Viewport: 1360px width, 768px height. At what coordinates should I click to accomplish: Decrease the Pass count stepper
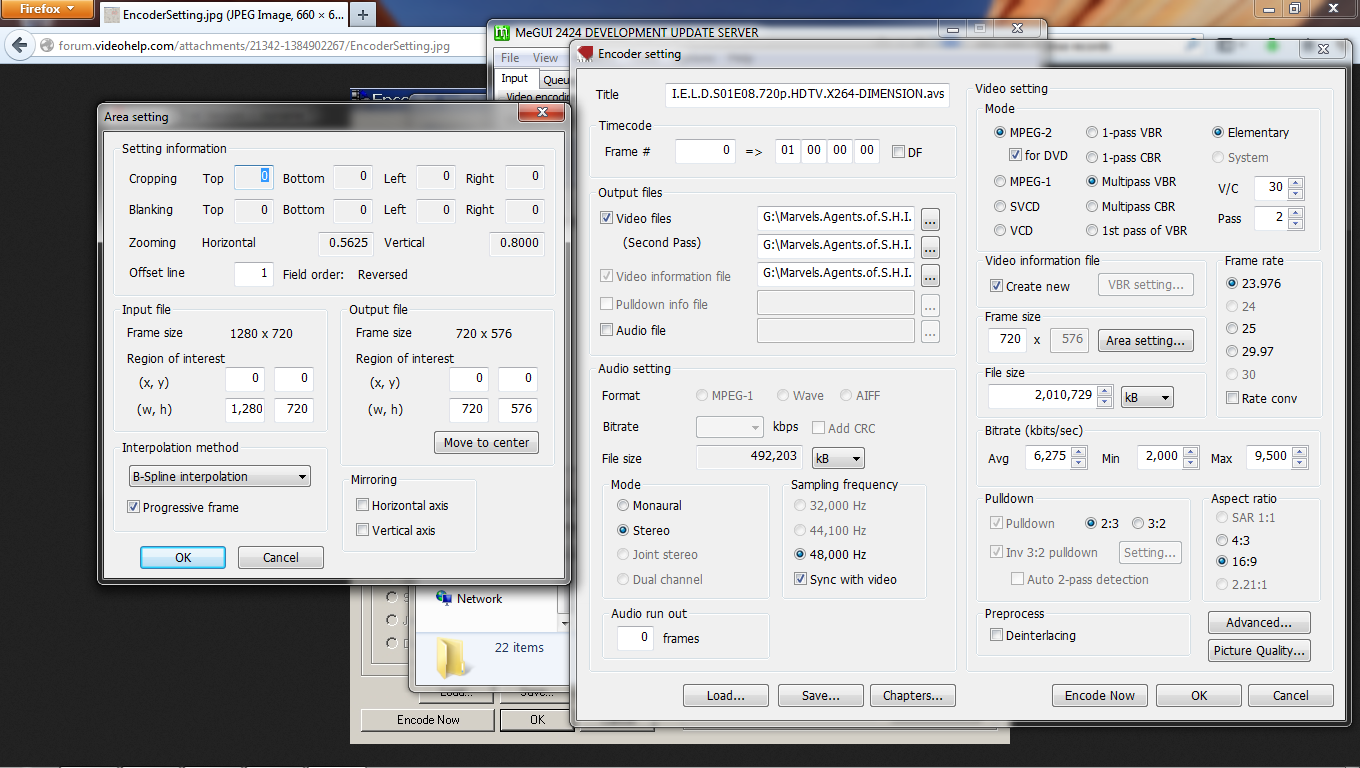coord(1296,223)
